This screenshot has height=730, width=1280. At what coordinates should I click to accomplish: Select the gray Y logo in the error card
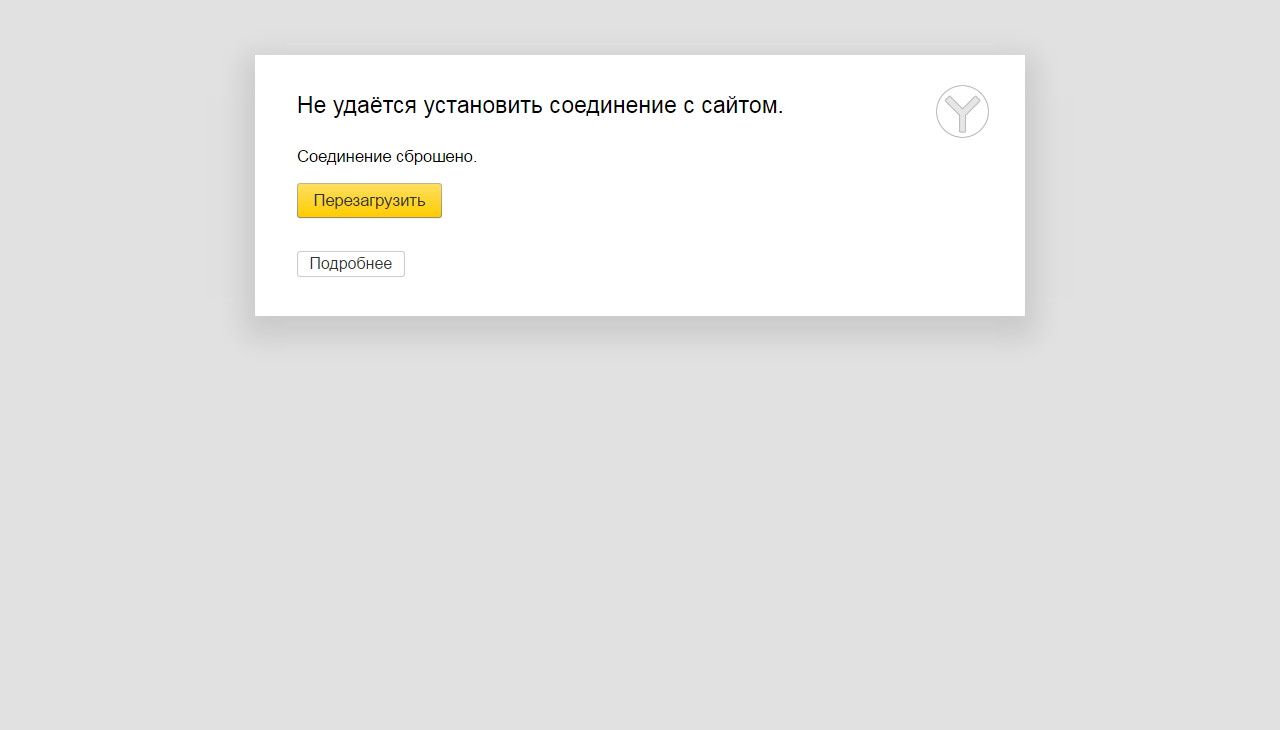[x=962, y=111]
